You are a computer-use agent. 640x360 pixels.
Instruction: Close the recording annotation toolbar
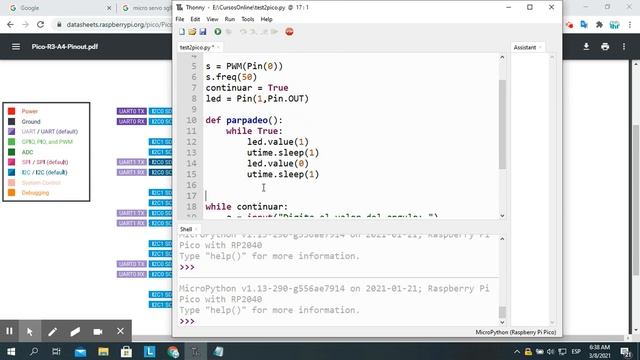pyautogui.click(x=120, y=331)
